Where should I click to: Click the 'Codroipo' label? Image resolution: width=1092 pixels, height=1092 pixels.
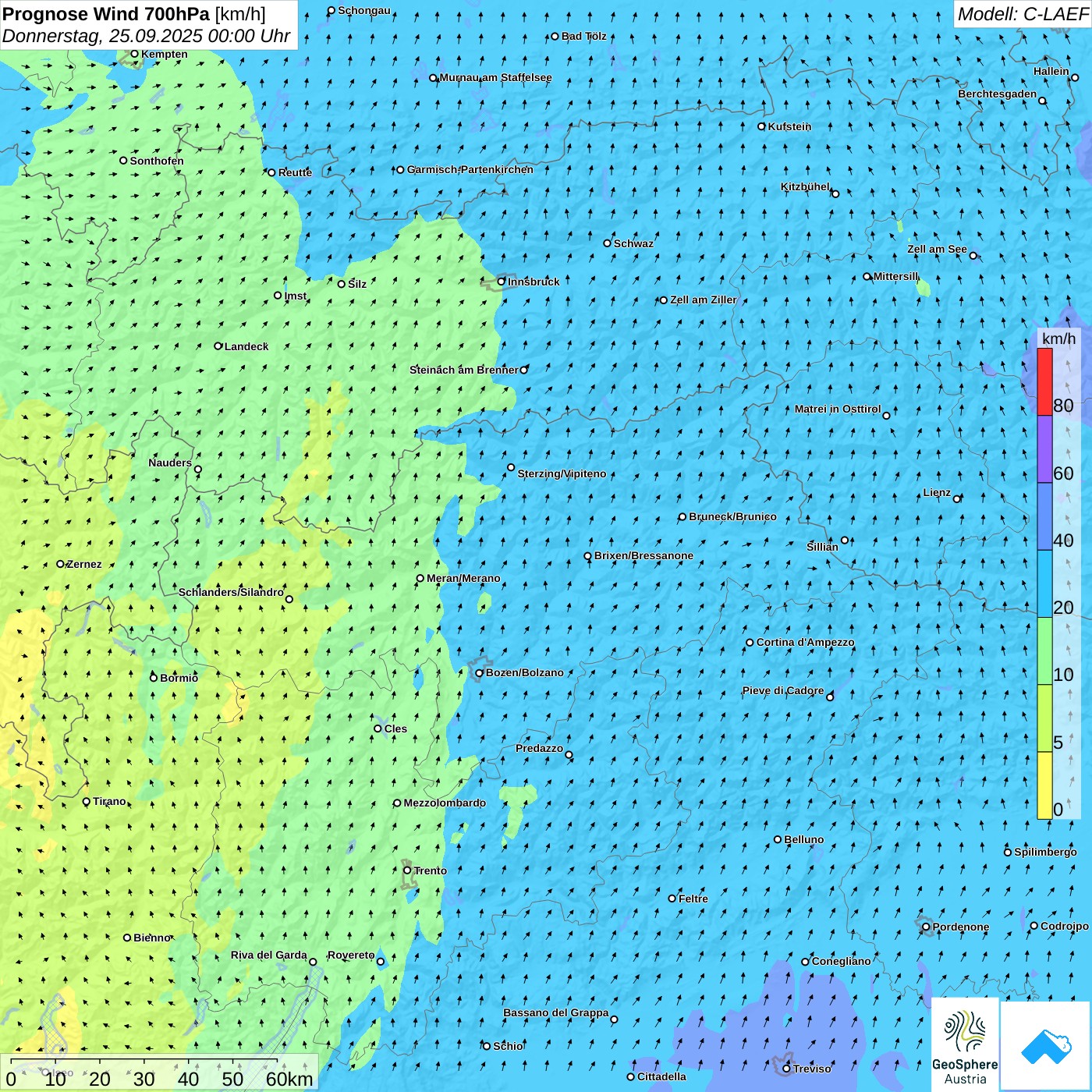coord(1065,926)
